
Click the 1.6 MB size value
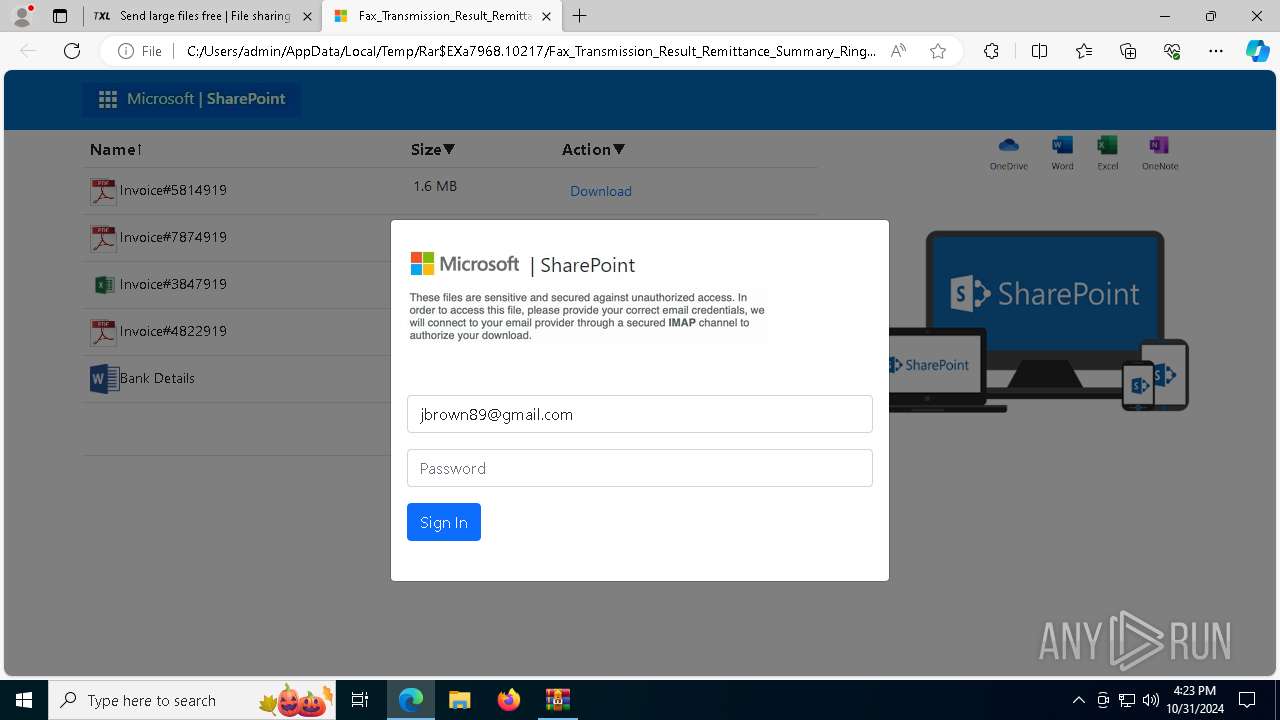tap(435, 186)
